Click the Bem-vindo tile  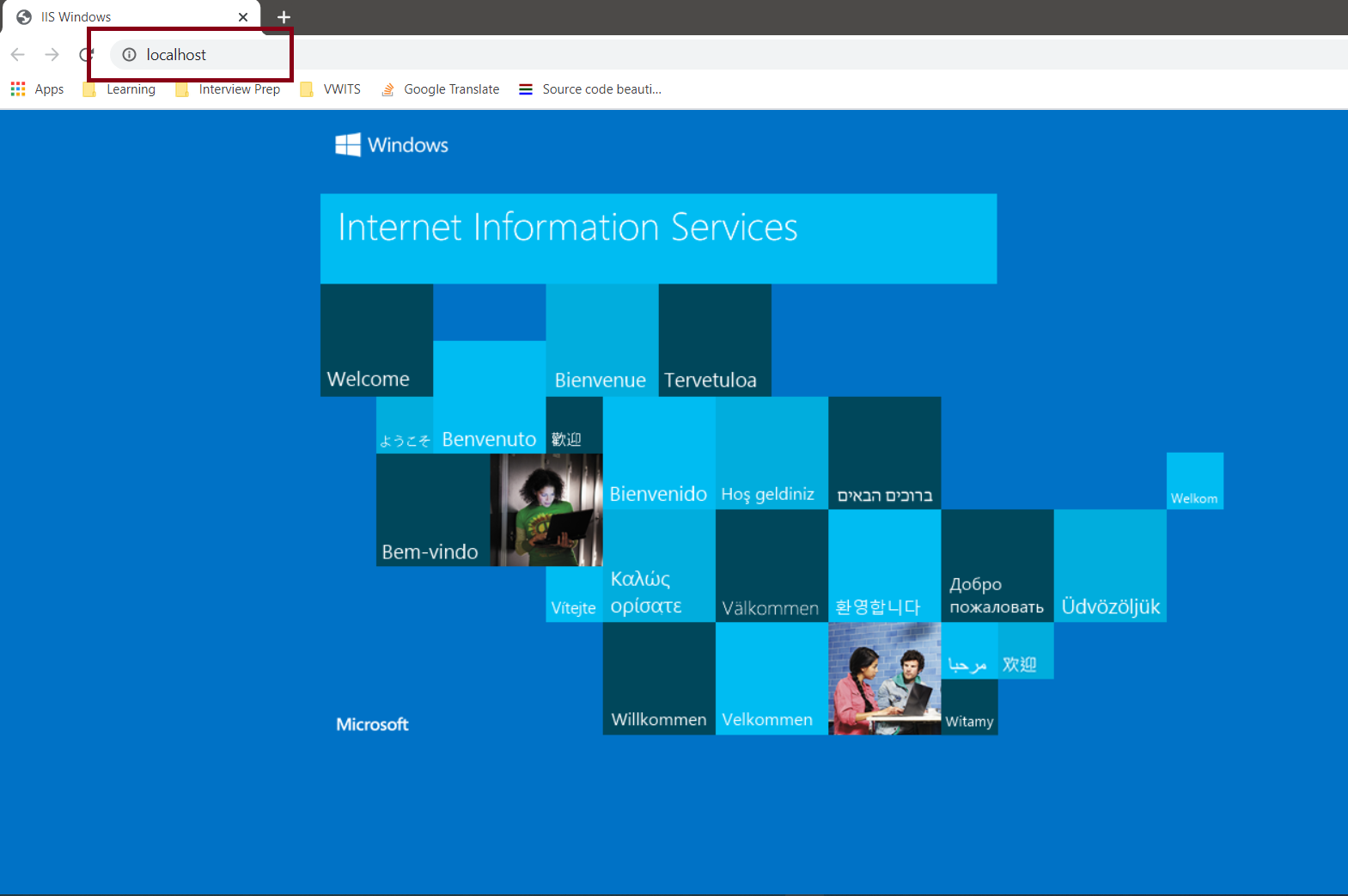(x=433, y=510)
